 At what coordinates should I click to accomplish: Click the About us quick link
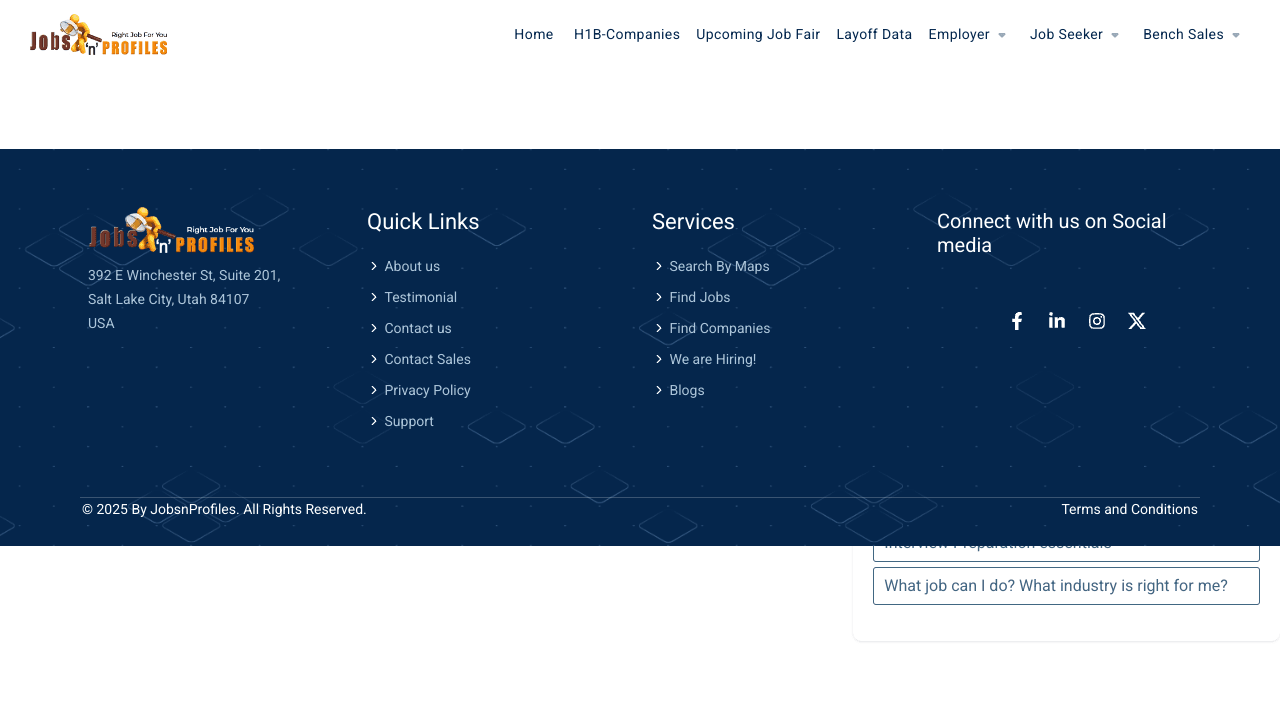pyautogui.click(x=411, y=267)
